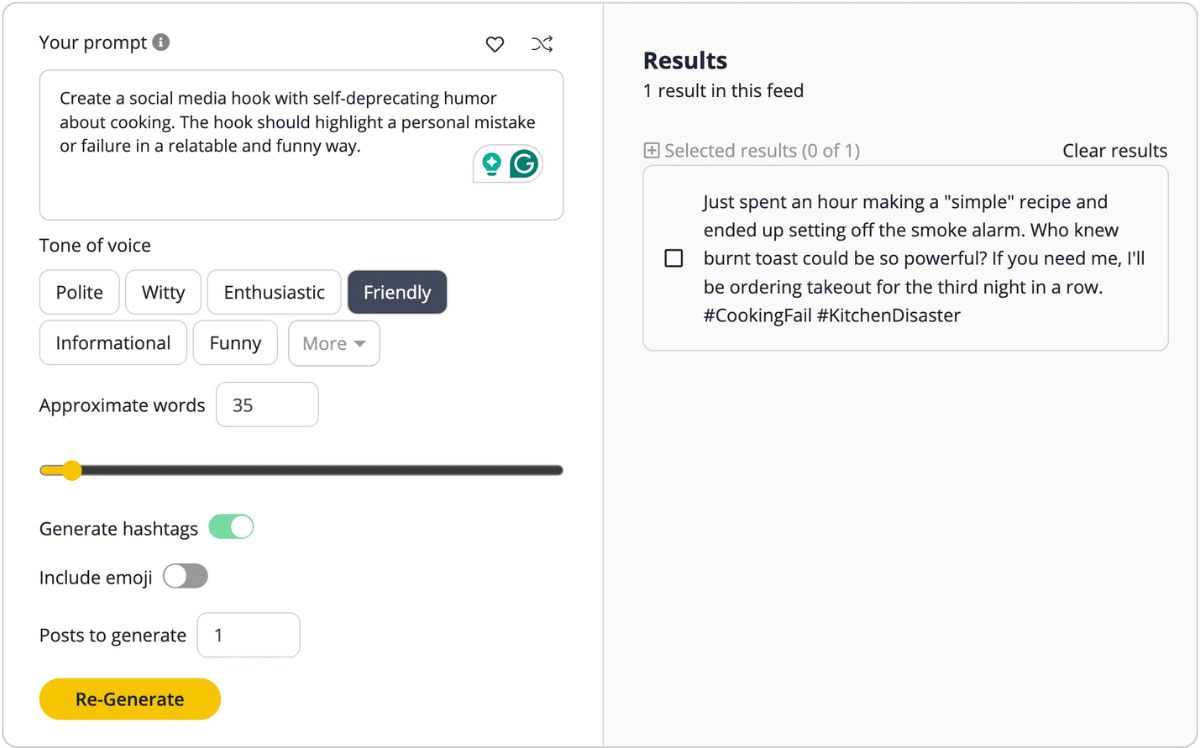Open the prompt info tooltip icon
1200x748 pixels.
tap(163, 42)
